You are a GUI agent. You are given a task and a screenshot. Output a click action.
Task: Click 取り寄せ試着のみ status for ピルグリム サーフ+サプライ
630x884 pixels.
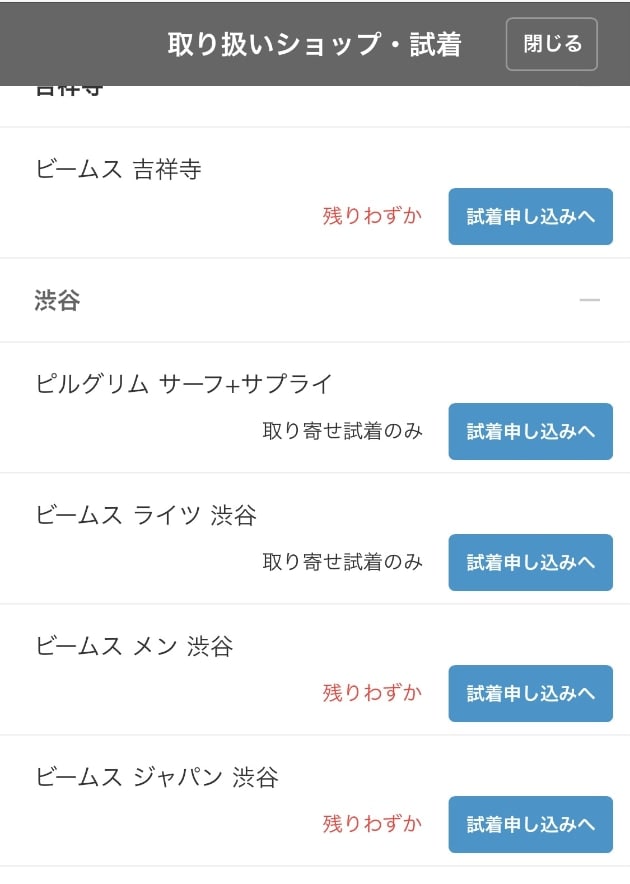pos(342,431)
